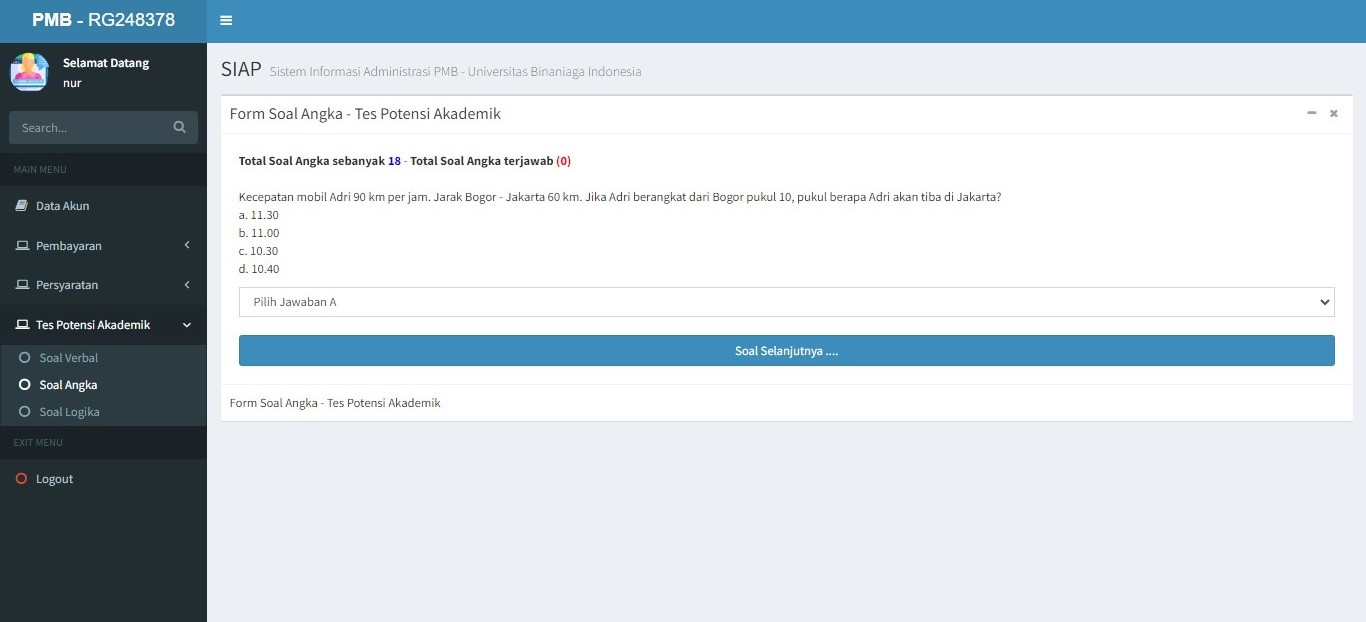The image size is (1366, 622).
Task: Close the form panel with the x icon
Action: [1333, 114]
